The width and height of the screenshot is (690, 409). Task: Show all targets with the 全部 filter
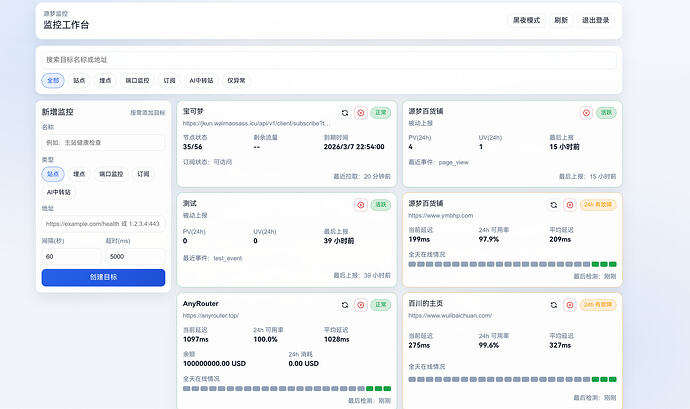point(53,81)
